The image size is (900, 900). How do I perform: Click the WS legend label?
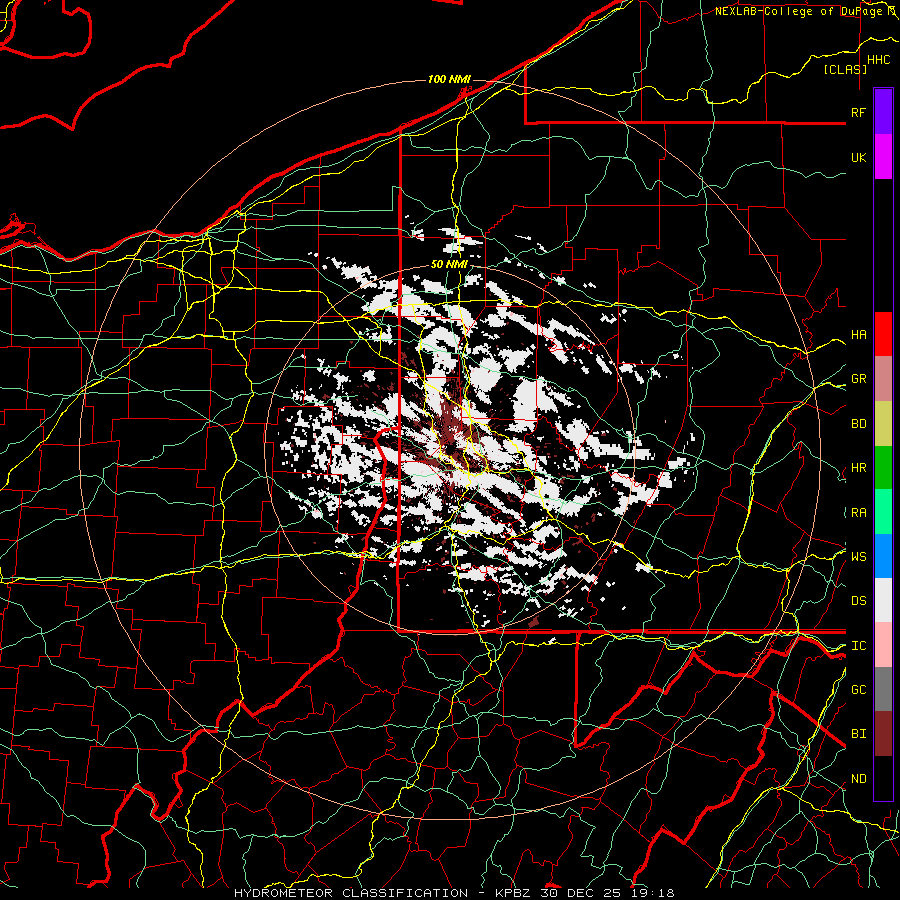[858, 556]
